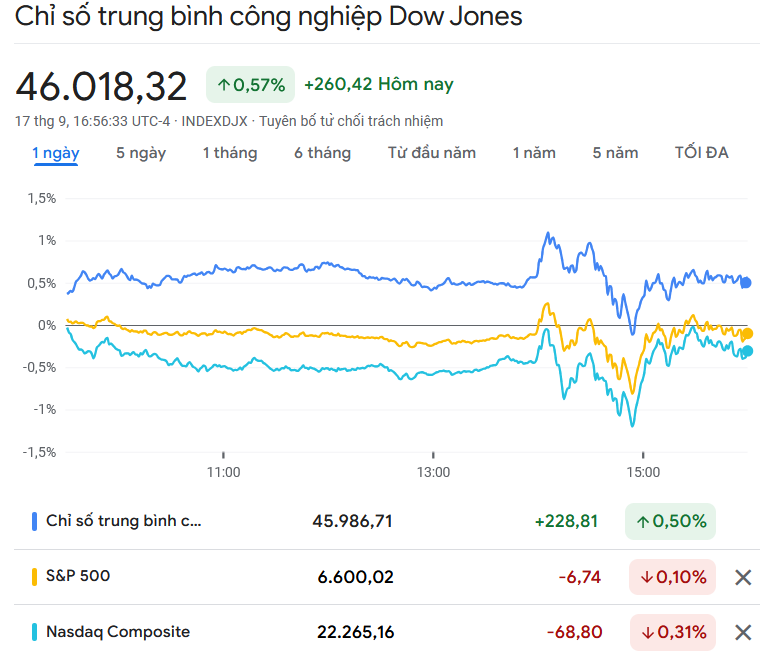Click the 45.986,71 value in table
Screen dimensions: 760x659
click(x=352, y=521)
